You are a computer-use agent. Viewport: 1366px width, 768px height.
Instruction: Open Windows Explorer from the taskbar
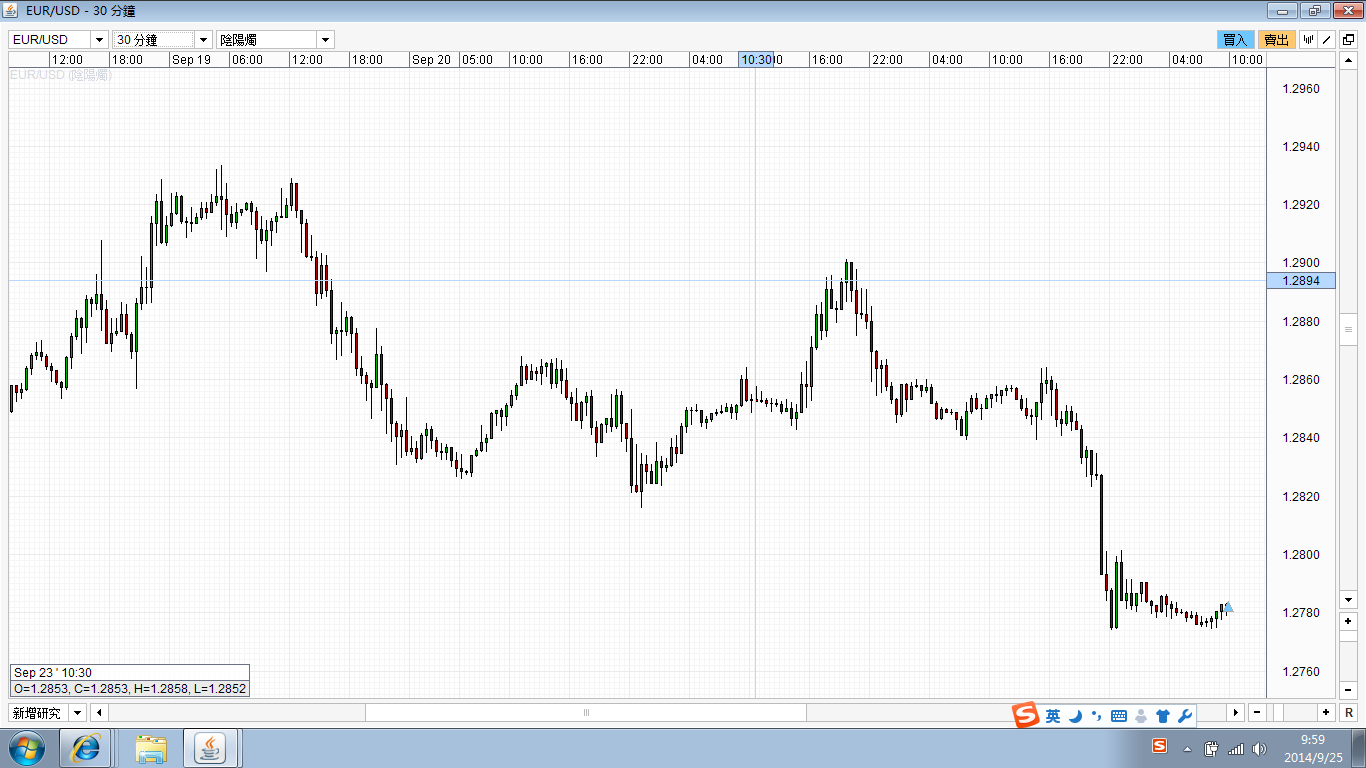(152, 748)
